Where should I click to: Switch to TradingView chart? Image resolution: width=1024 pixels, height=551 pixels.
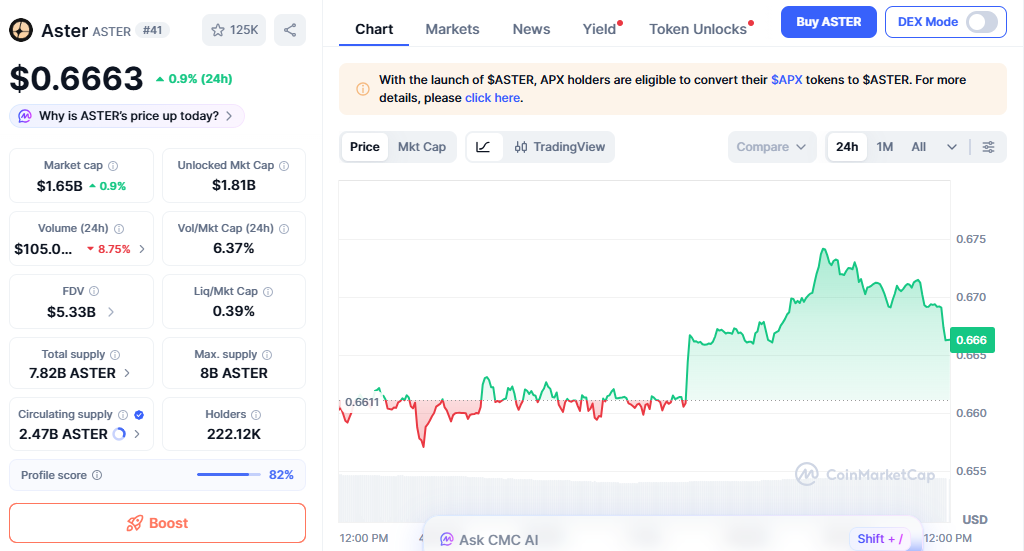tap(560, 147)
